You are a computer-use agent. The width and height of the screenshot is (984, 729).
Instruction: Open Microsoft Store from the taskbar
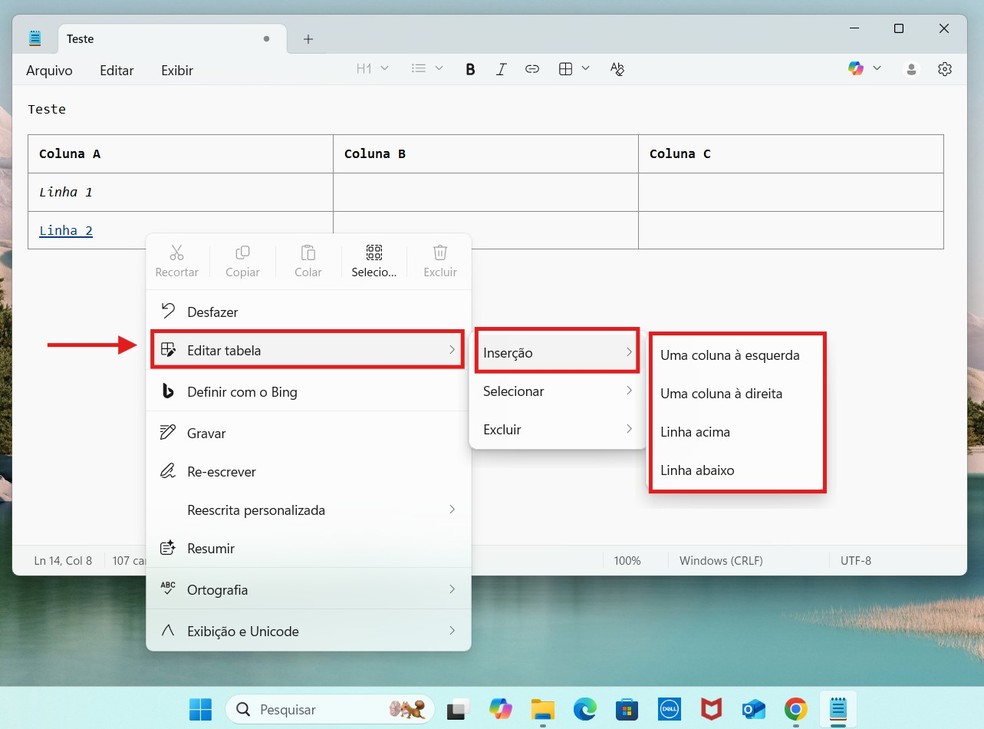627,710
